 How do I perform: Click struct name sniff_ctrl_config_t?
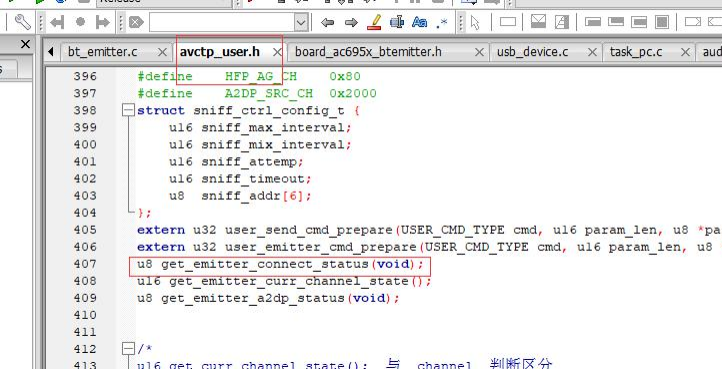[x=269, y=111]
